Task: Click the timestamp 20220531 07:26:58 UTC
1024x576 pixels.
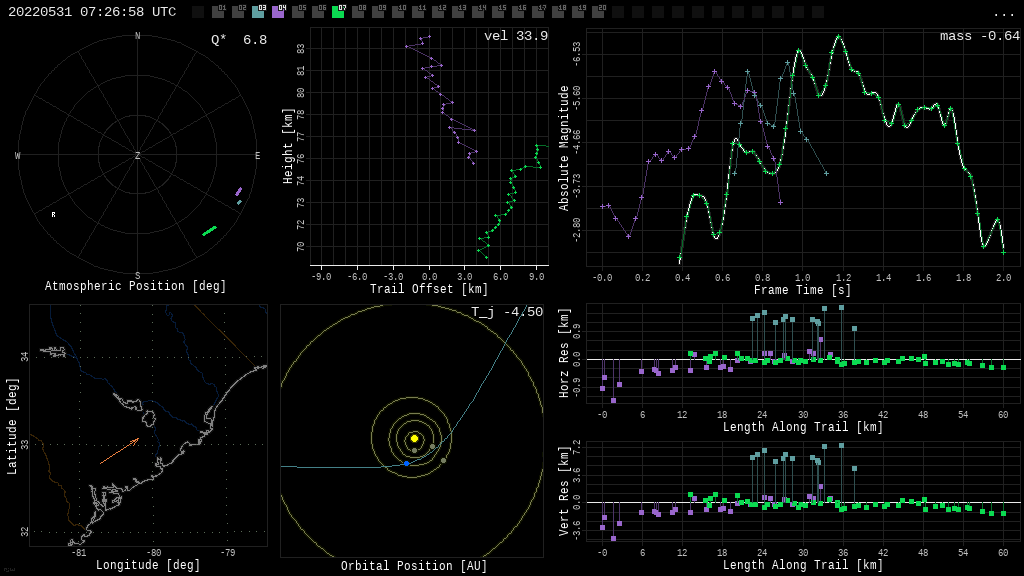Action: (x=92, y=12)
